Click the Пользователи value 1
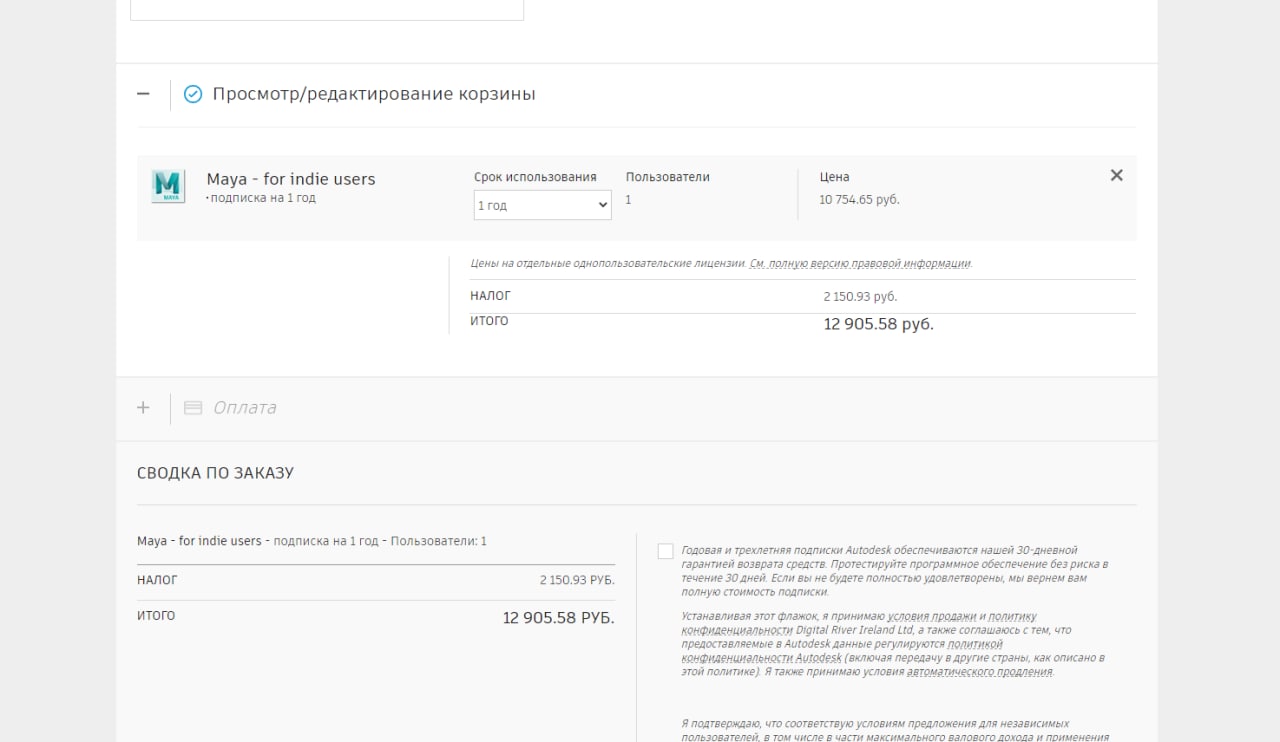Image resolution: width=1280 pixels, height=742 pixels. click(x=628, y=200)
